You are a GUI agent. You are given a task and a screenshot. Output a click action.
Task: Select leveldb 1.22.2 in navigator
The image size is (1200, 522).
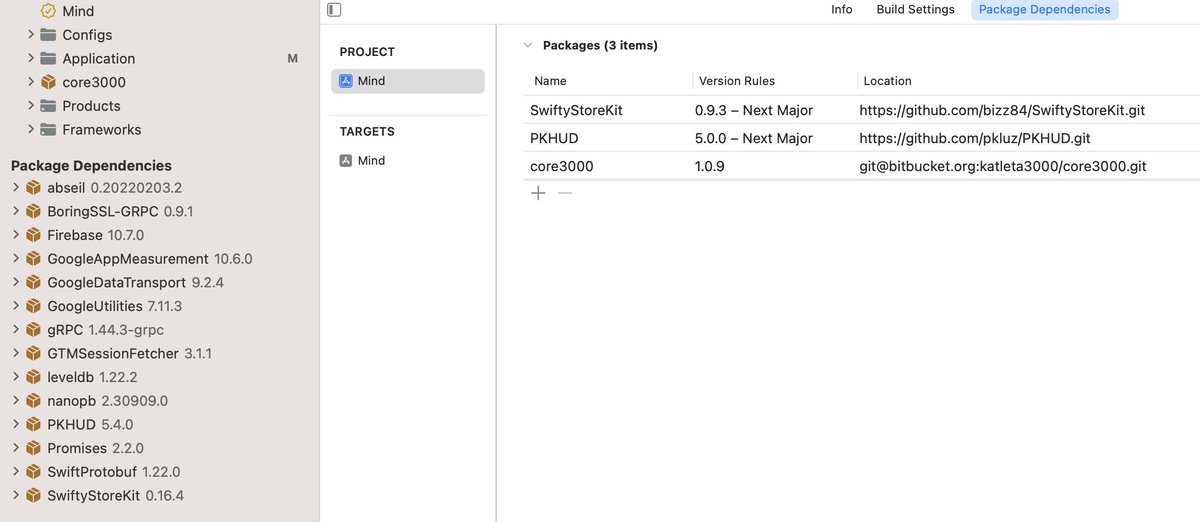click(92, 377)
